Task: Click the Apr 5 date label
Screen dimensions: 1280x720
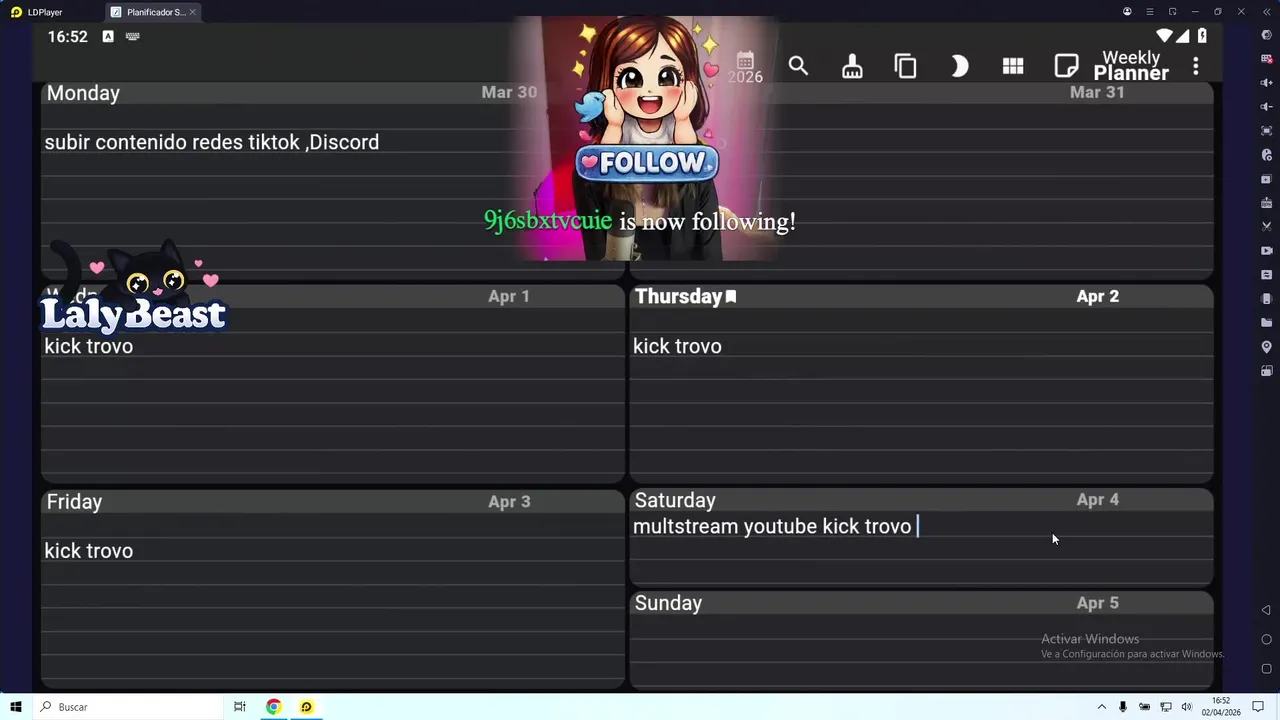Action: (1097, 603)
